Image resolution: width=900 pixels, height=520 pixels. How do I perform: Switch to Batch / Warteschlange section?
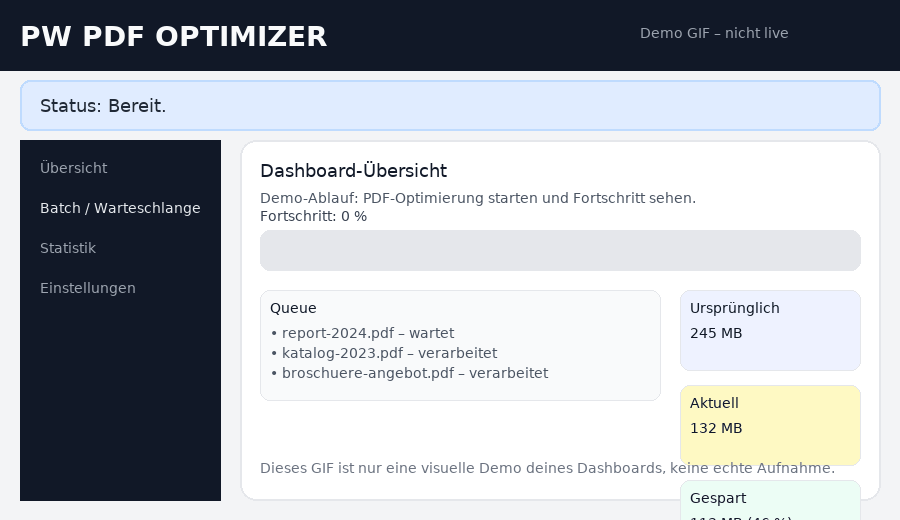(x=120, y=208)
